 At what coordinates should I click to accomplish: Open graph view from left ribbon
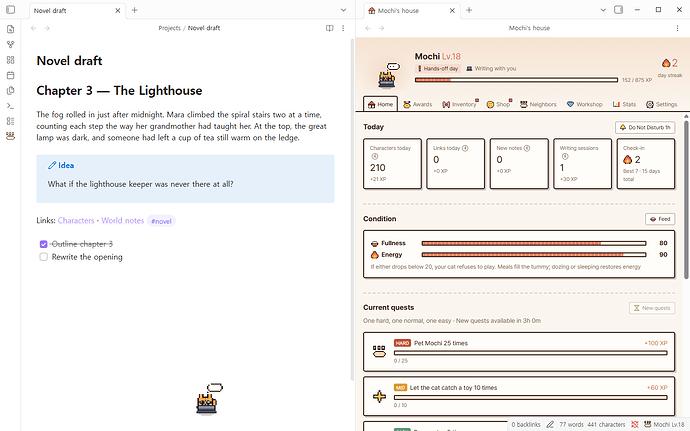[x=11, y=44]
